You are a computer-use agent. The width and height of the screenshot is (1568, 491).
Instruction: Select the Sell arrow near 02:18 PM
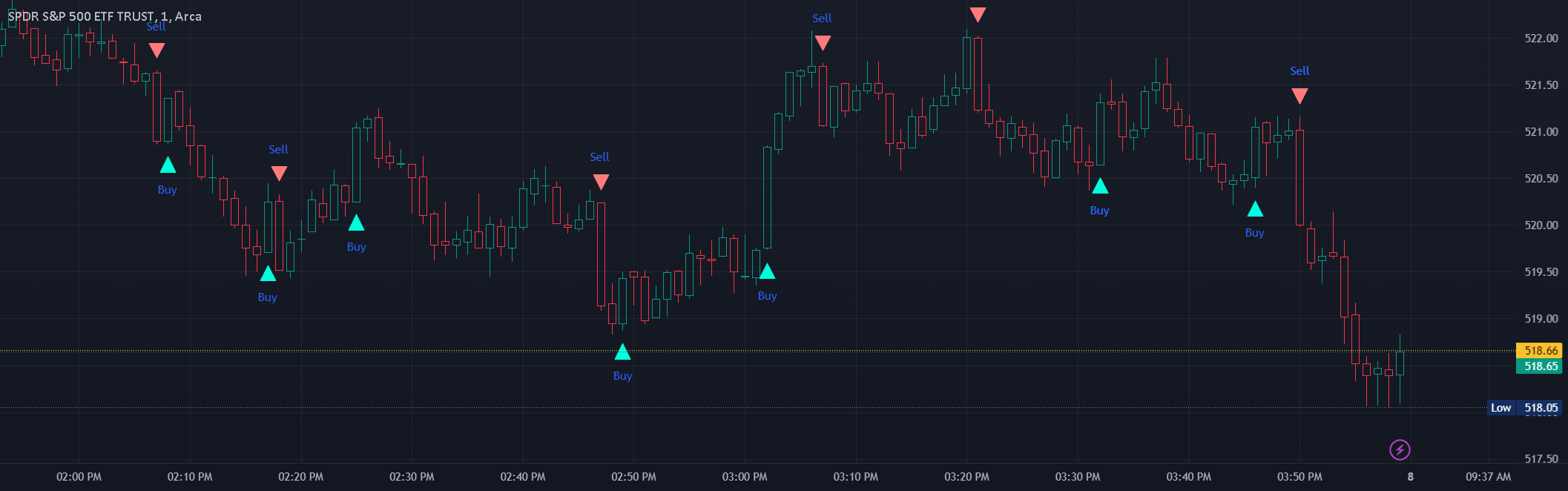[279, 174]
